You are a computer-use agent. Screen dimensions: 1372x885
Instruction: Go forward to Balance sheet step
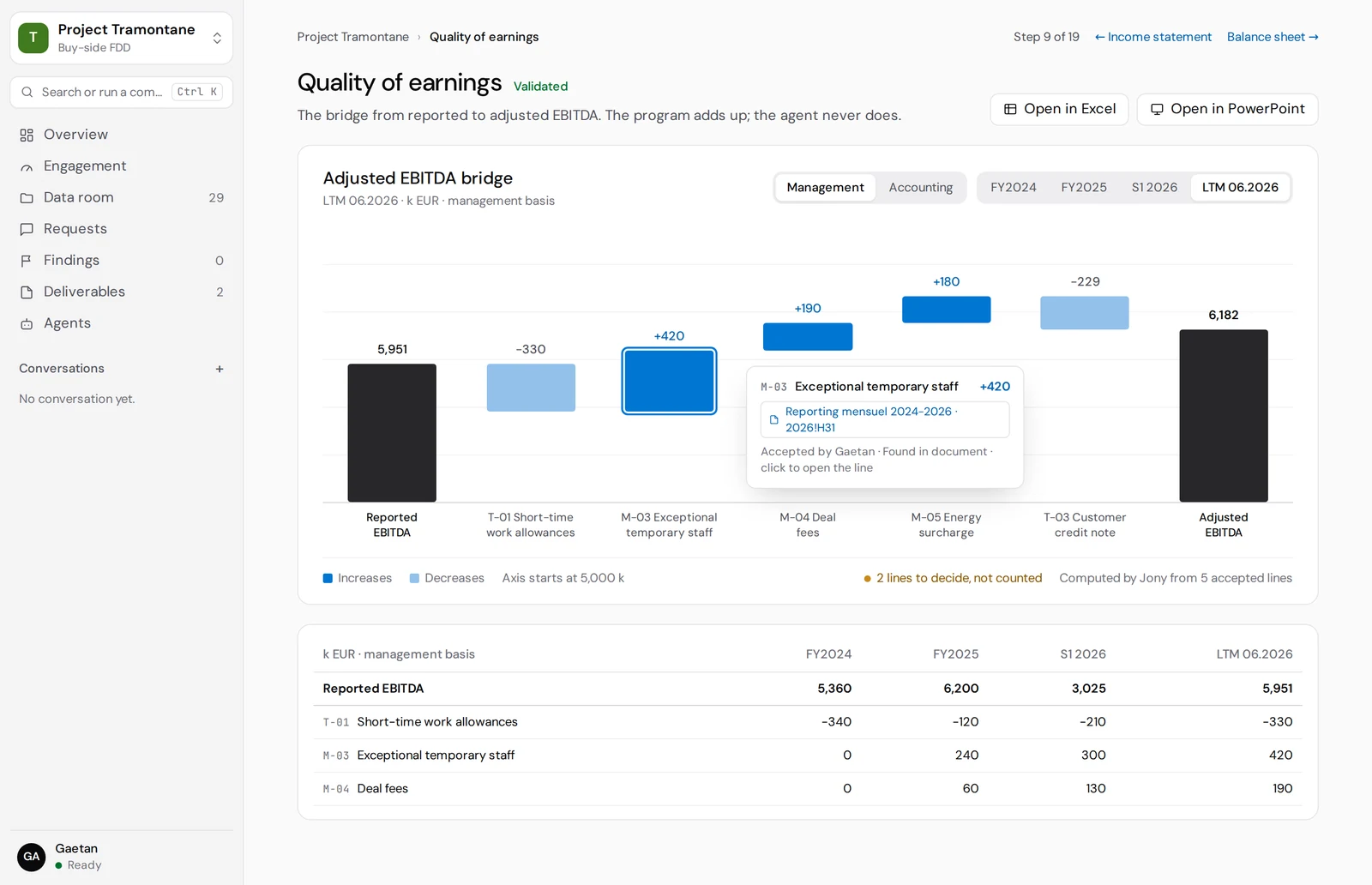click(x=1273, y=37)
